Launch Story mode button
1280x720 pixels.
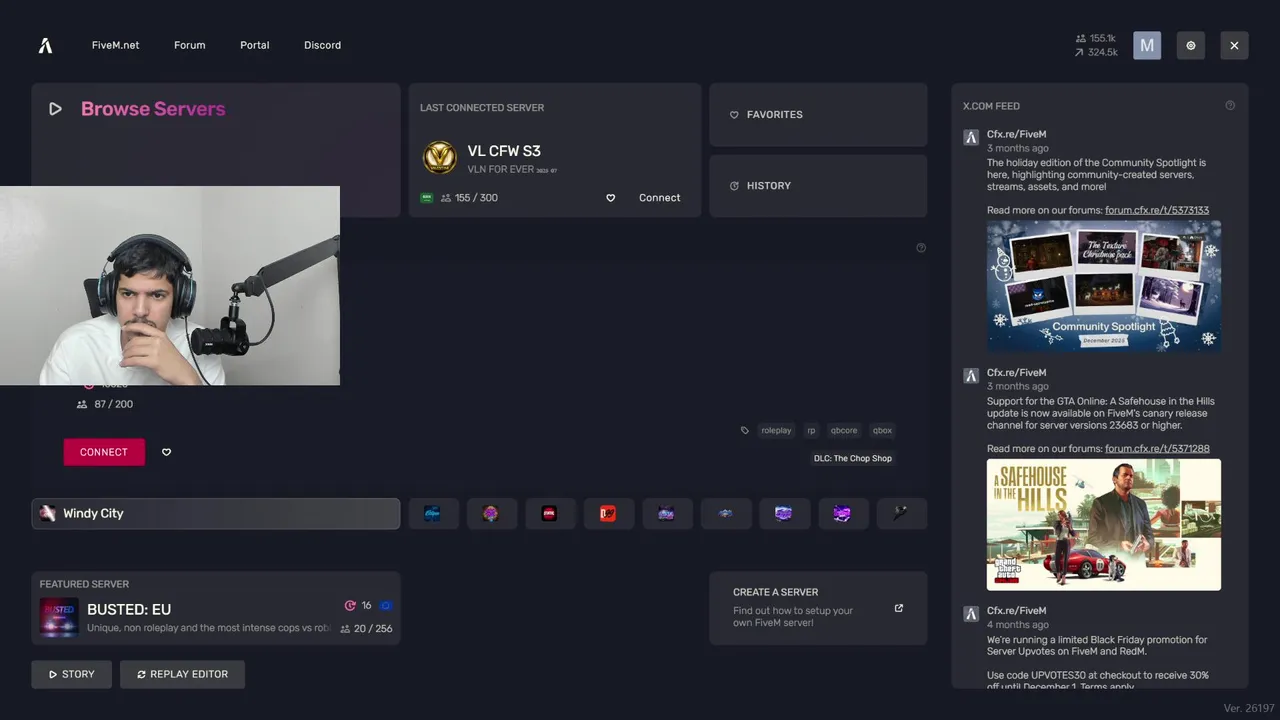pyautogui.click(x=71, y=674)
